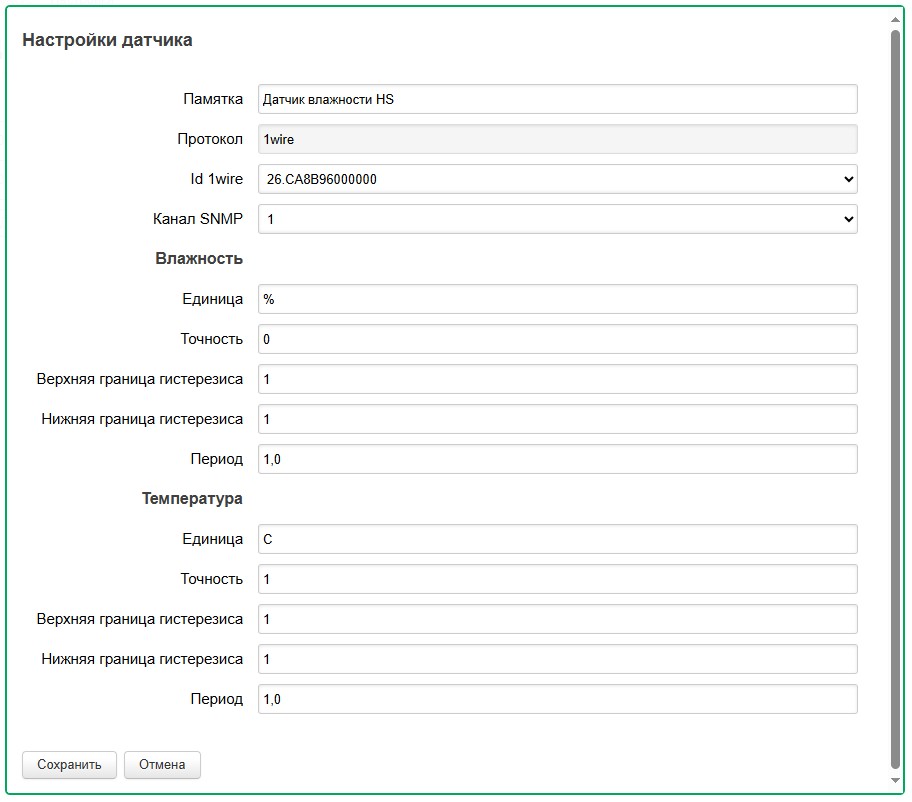Focus the Влажность Точность field

click(557, 339)
